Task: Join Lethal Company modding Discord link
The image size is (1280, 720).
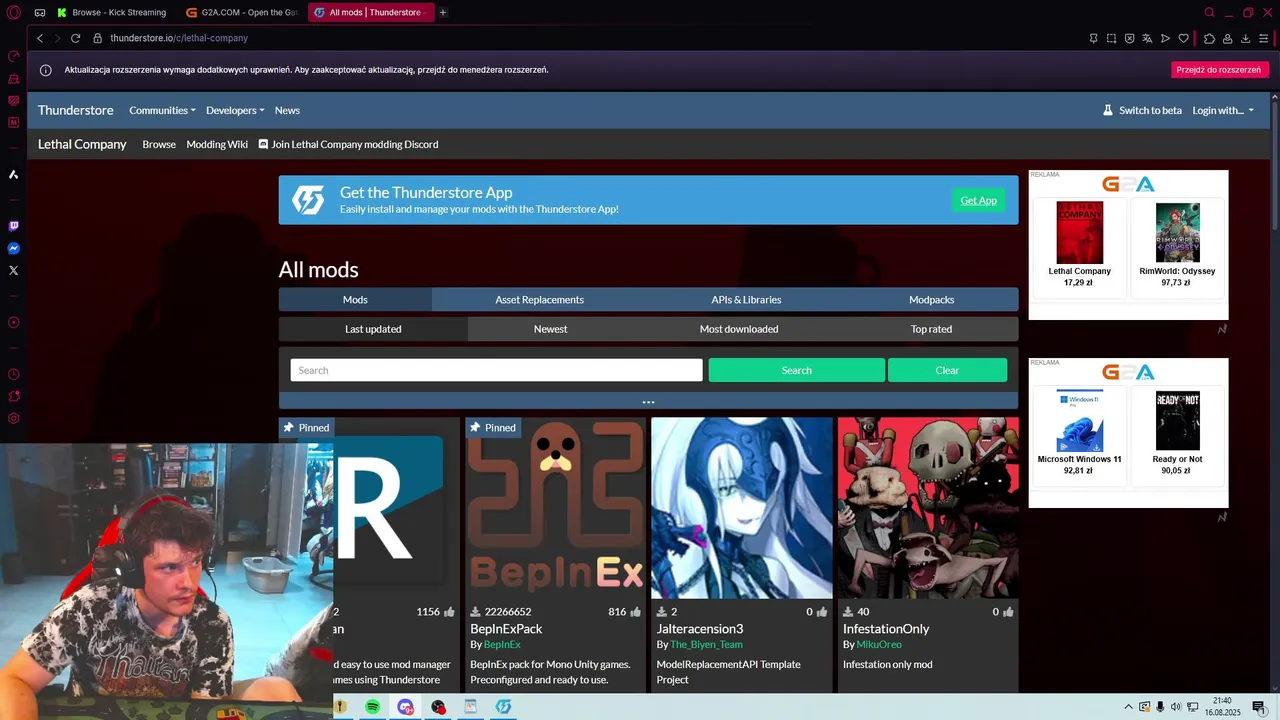Action: click(348, 144)
